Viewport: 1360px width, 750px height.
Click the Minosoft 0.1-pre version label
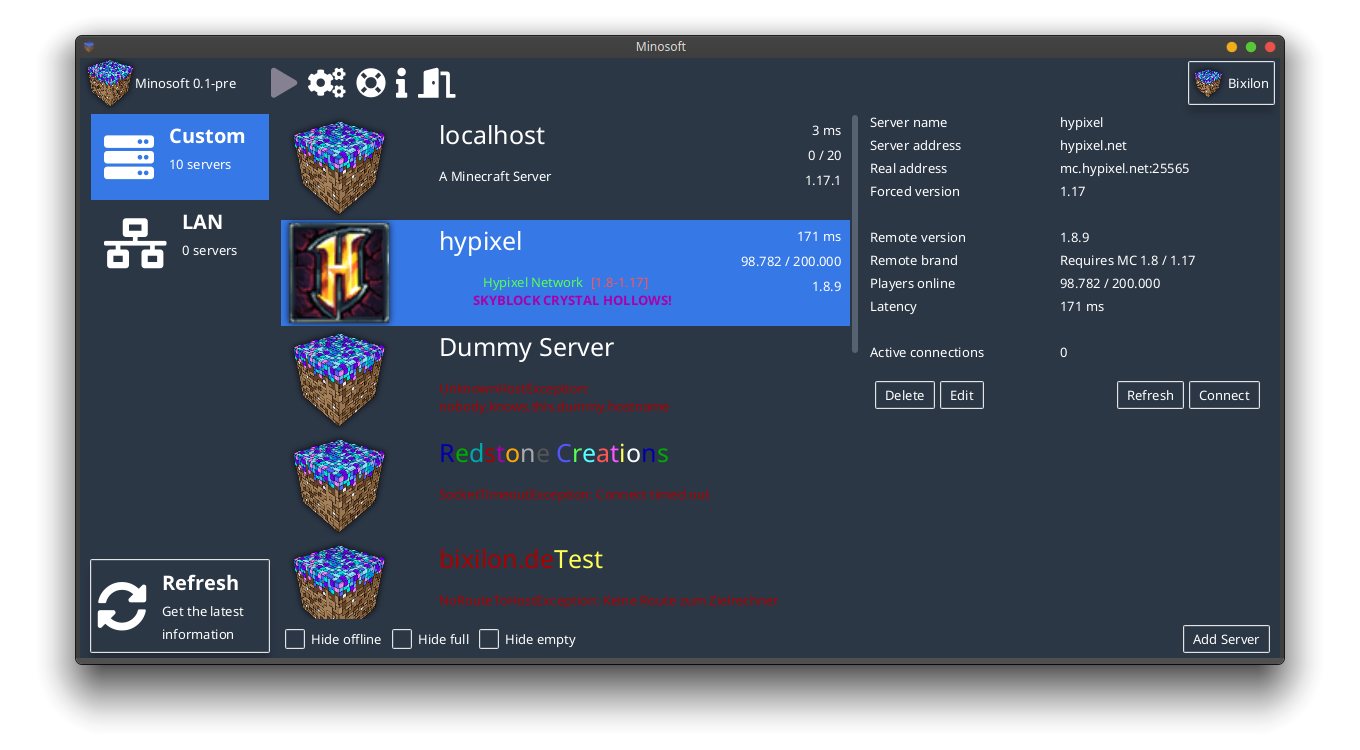pyautogui.click(x=186, y=84)
